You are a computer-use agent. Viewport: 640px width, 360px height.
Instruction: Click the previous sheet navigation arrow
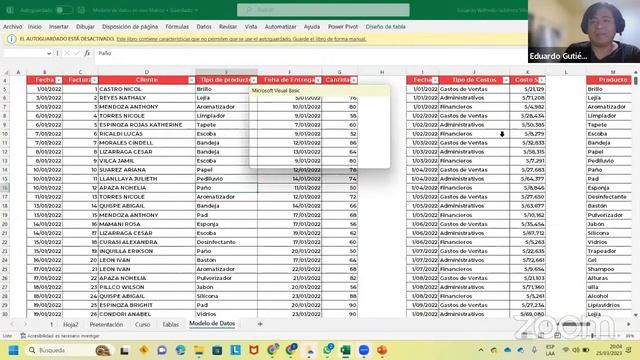[12, 324]
